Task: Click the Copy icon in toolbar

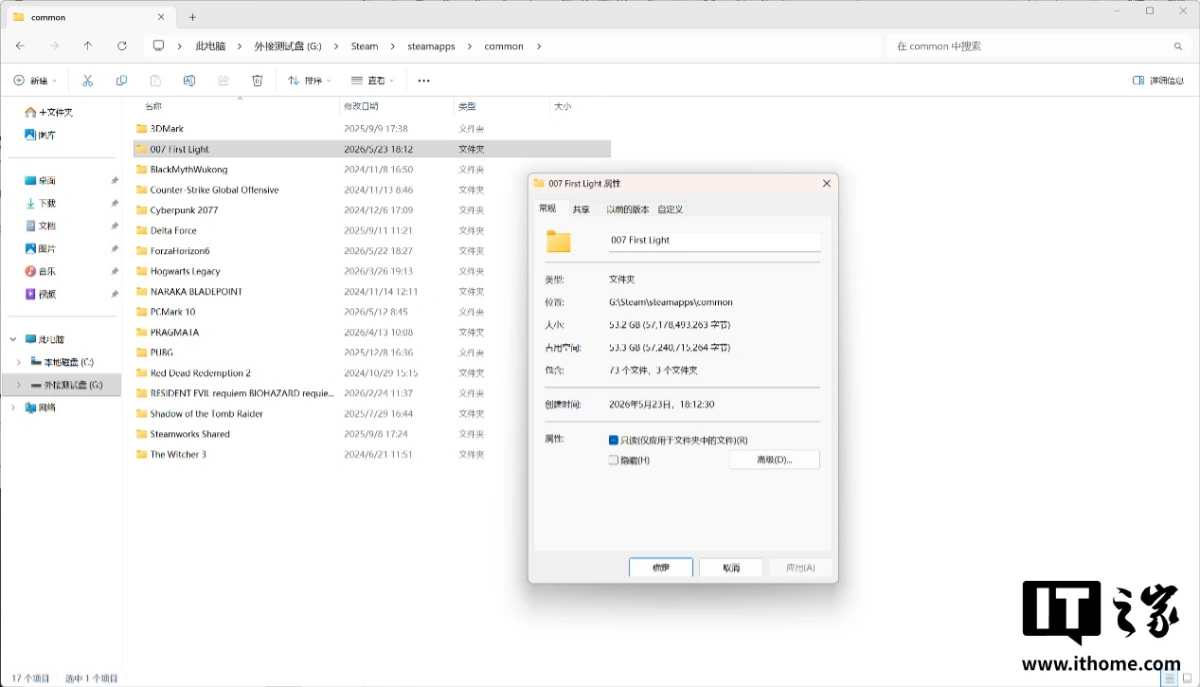Action: (121, 80)
